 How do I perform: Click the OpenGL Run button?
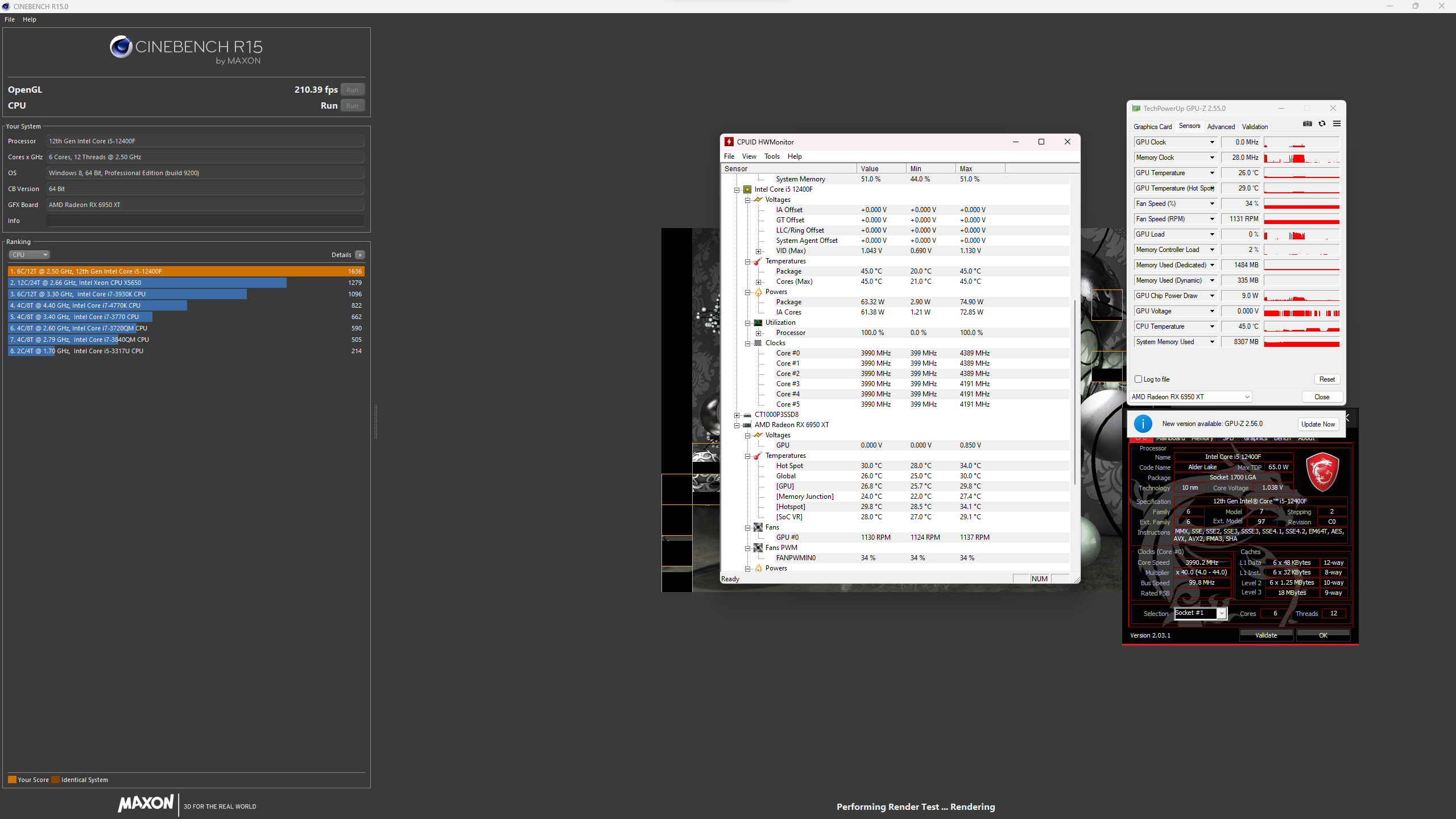(x=353, y=90)
